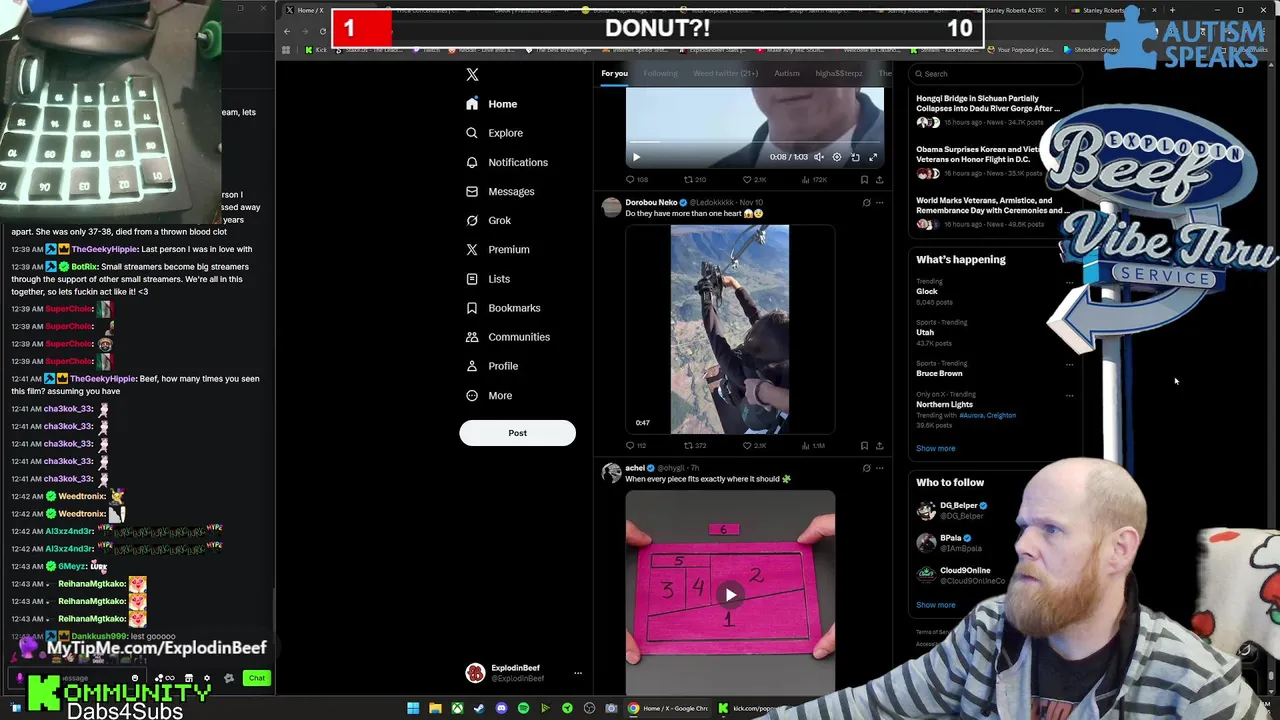Viewport: 1280px width, 720px height.
Task: Open achei post more options menu
Action: [879, 468]
